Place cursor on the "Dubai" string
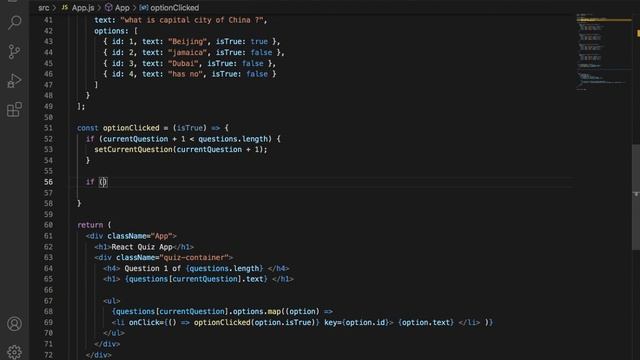 pos(183,63)
